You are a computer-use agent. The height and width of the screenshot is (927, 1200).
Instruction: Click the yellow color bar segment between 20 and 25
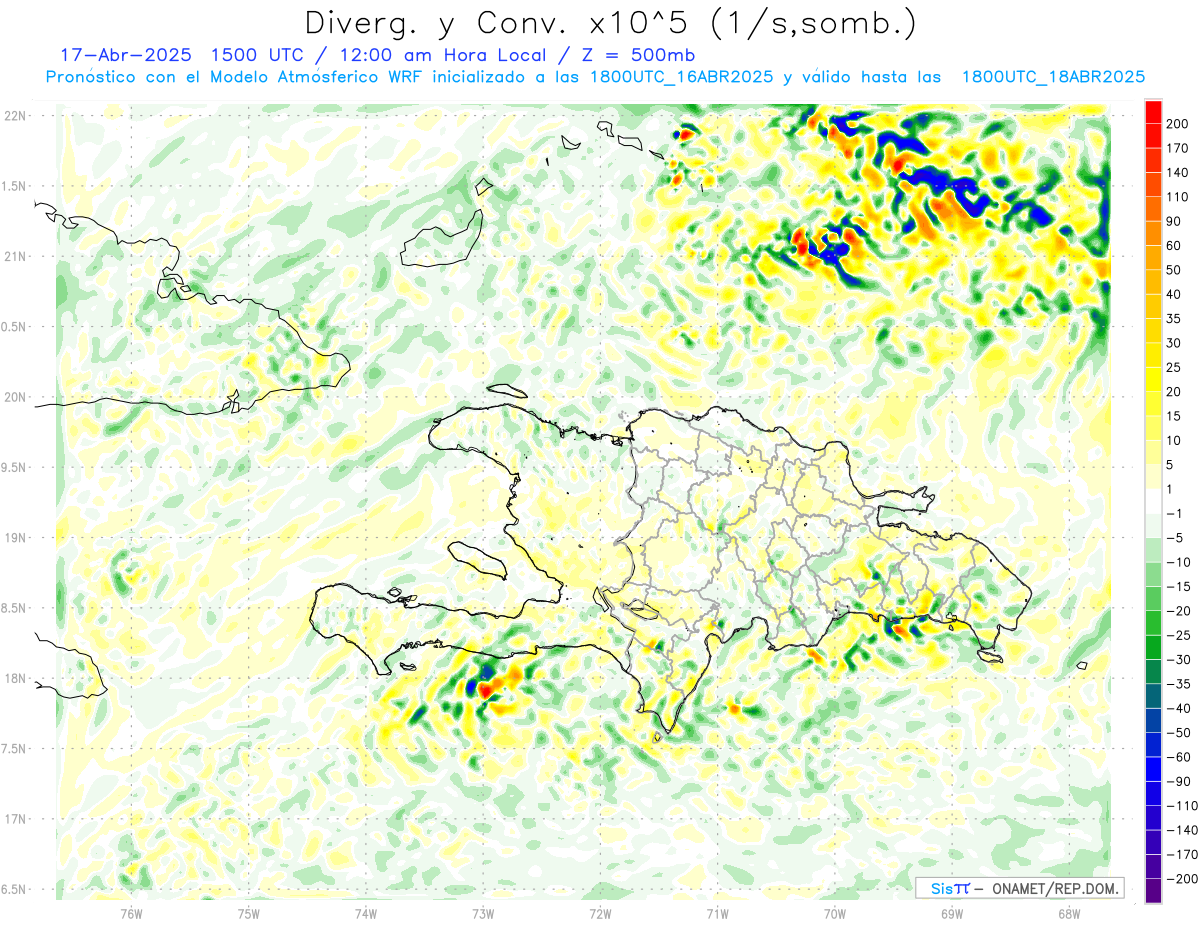1153,379
